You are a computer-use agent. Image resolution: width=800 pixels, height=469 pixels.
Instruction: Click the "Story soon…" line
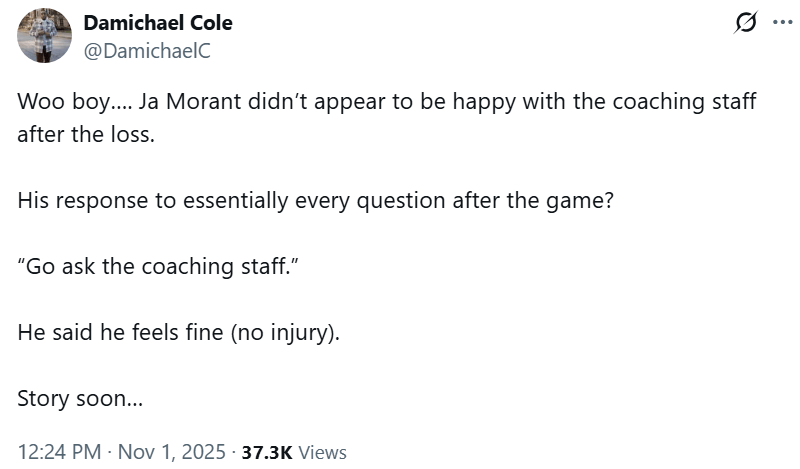coord(80,398)
